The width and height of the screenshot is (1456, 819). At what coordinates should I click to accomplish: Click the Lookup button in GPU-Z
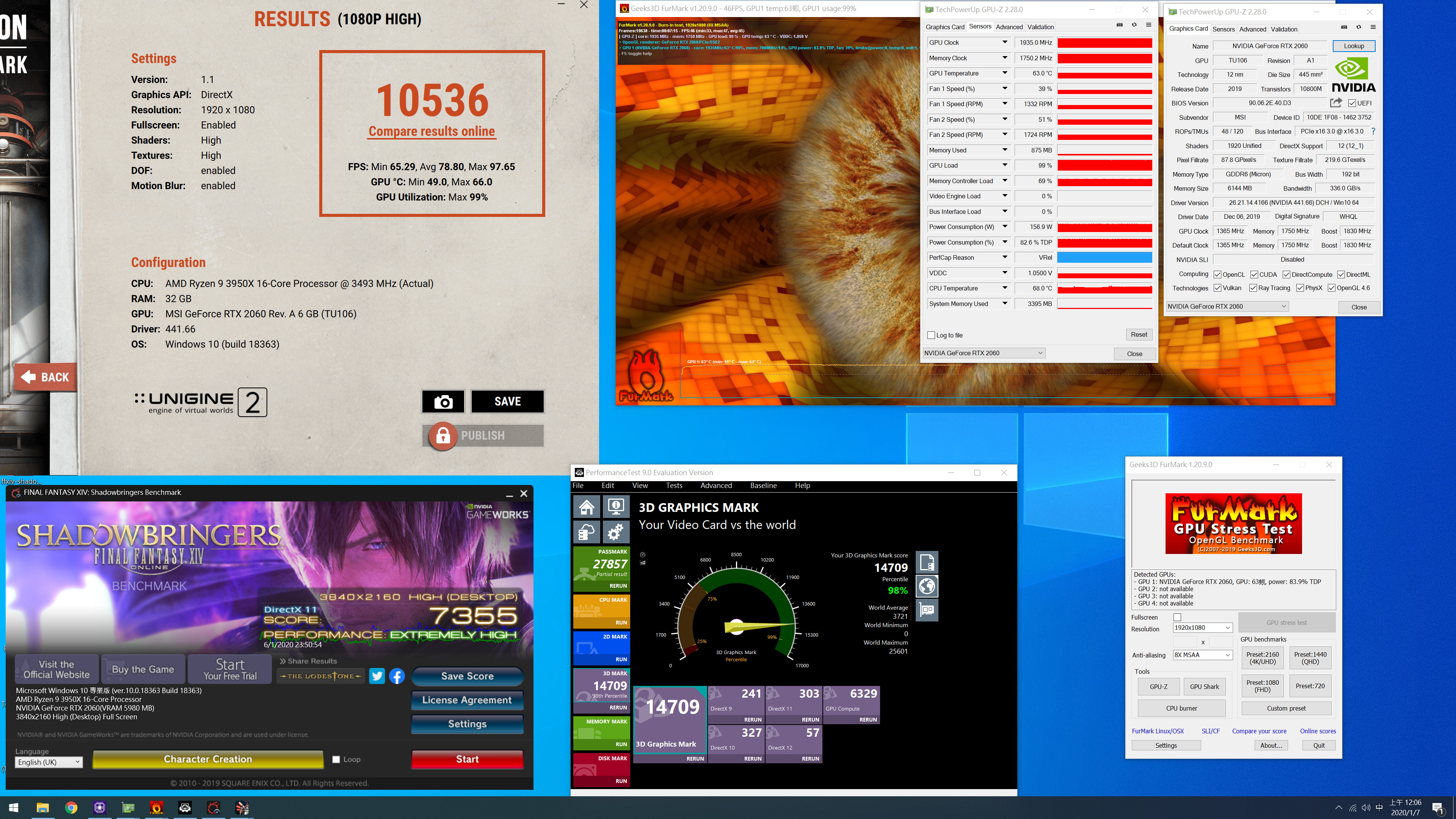point(1354,46)
